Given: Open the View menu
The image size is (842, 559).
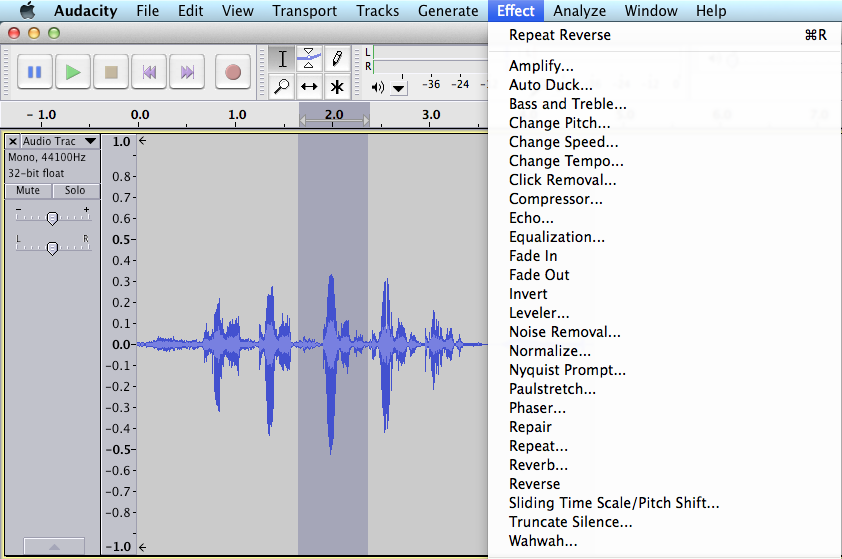Looking at the screenshot, I should 237,11.
